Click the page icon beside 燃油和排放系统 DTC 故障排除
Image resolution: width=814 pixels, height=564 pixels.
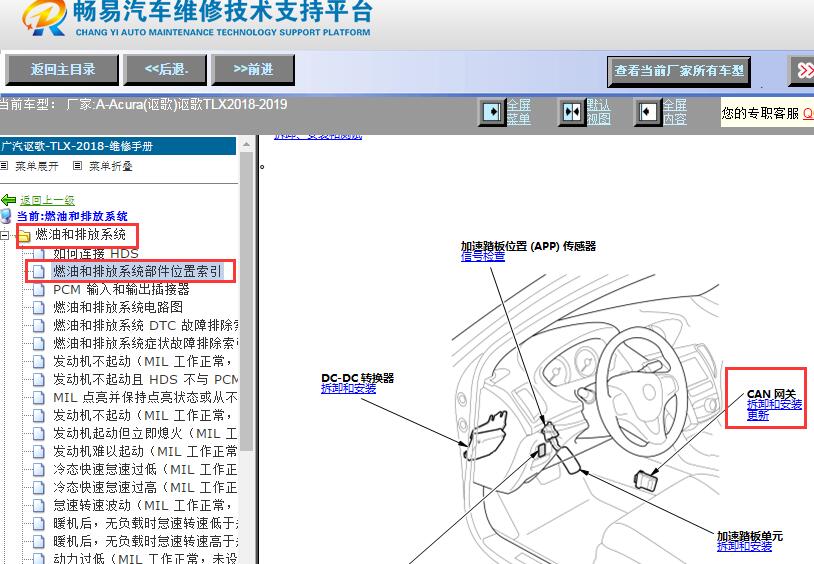[39, 326]
